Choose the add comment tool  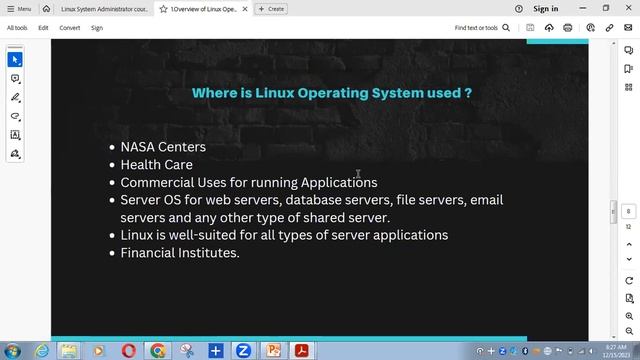coord(15,78)
